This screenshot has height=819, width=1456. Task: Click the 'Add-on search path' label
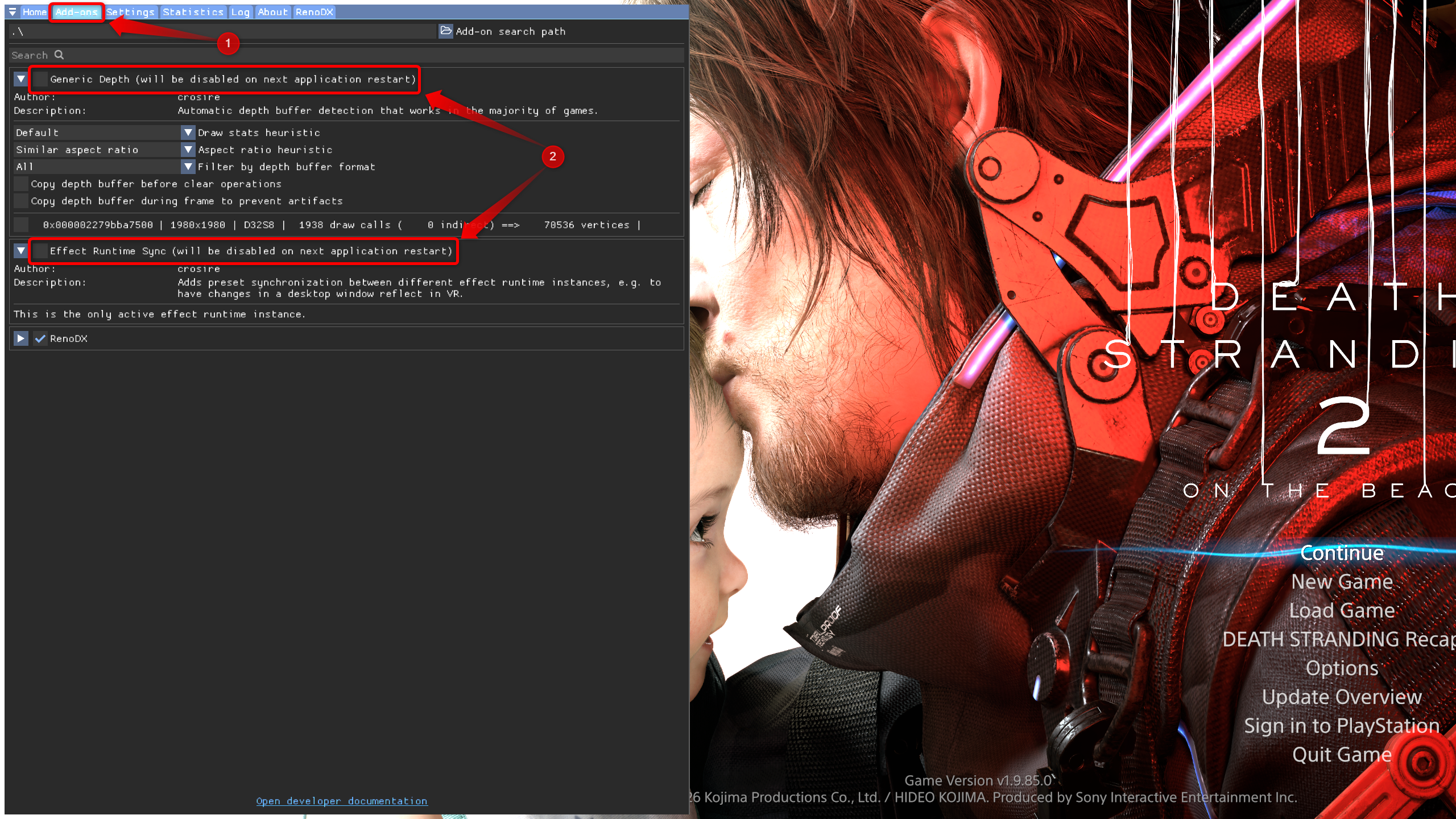pos(511,31)
